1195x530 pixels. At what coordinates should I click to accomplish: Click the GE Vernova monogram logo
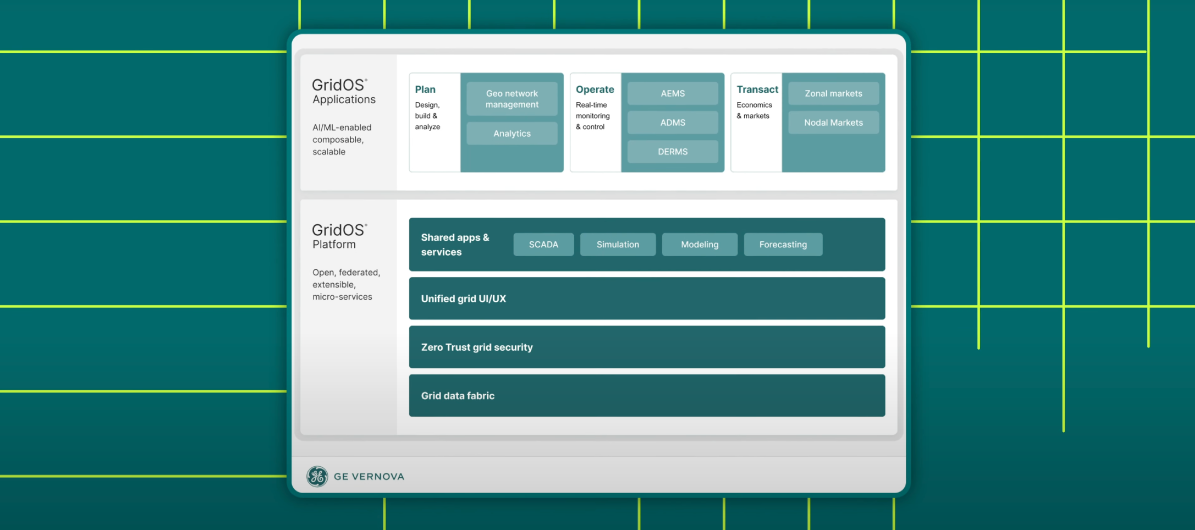[317, 477]
